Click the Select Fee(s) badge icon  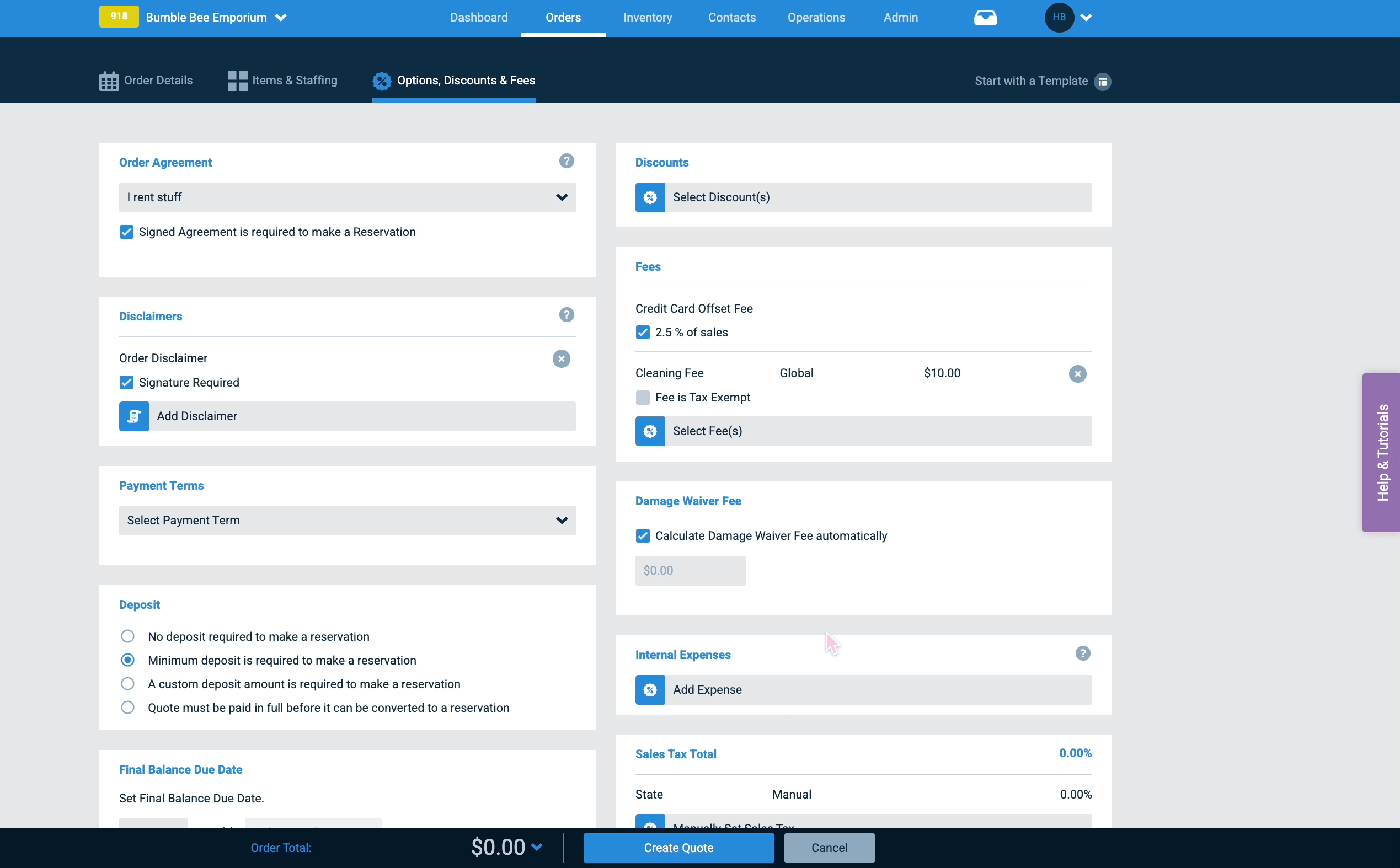[x=650, y=431]
